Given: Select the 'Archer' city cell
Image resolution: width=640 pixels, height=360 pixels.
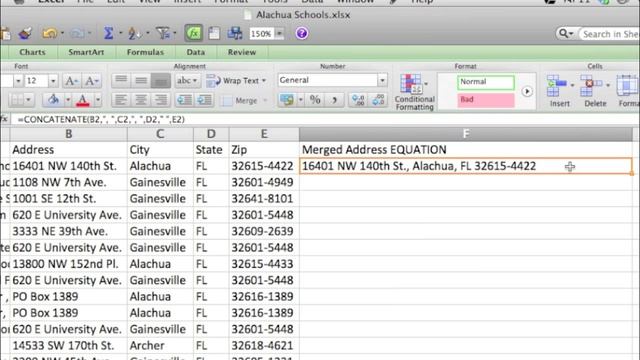Looking at the screenshot, I should point(160,346).
